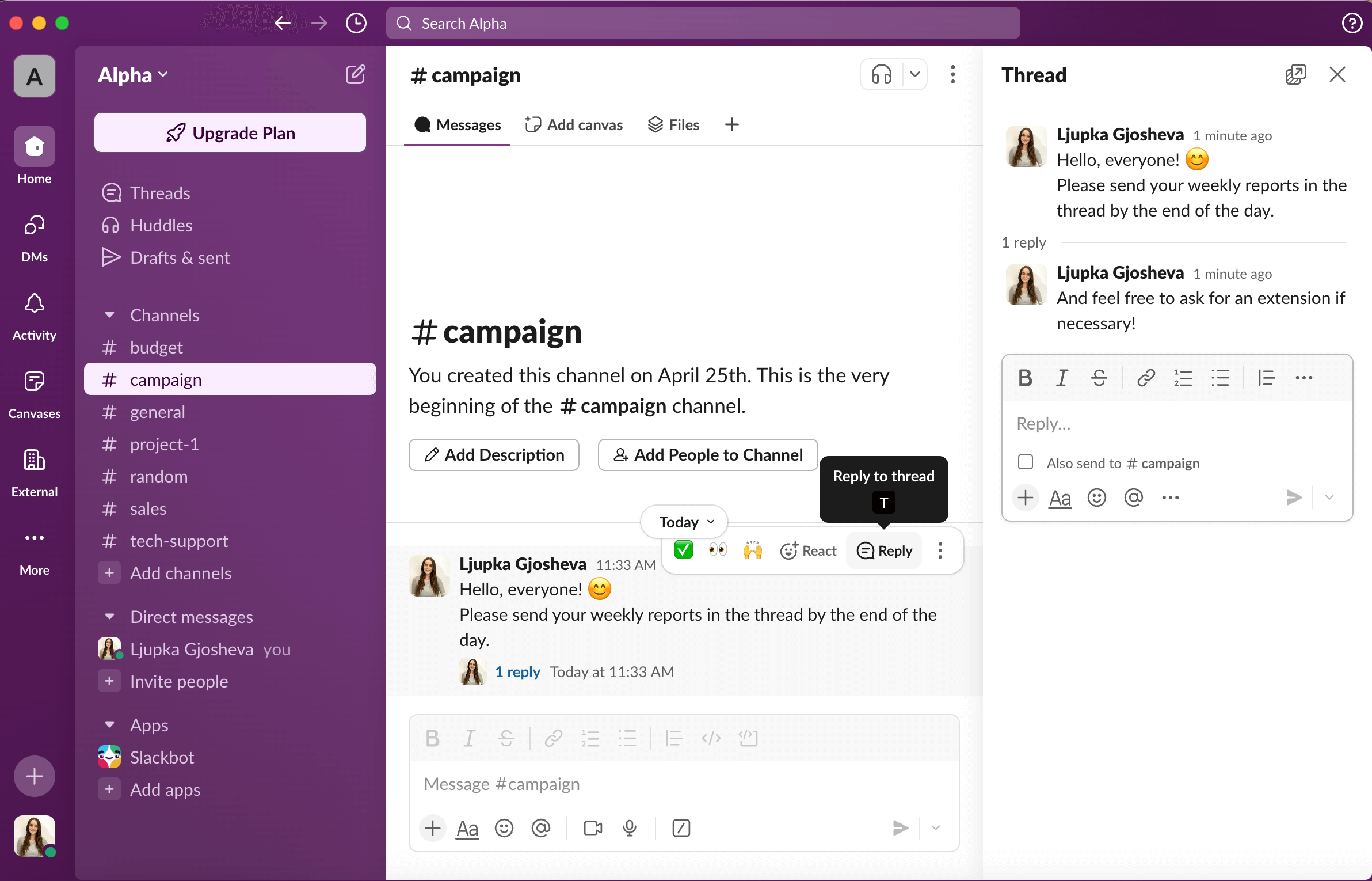Toggle blockquote in thread reply composer
The width and height of the screenshot is (1372, 881).
pos(1266,378)
